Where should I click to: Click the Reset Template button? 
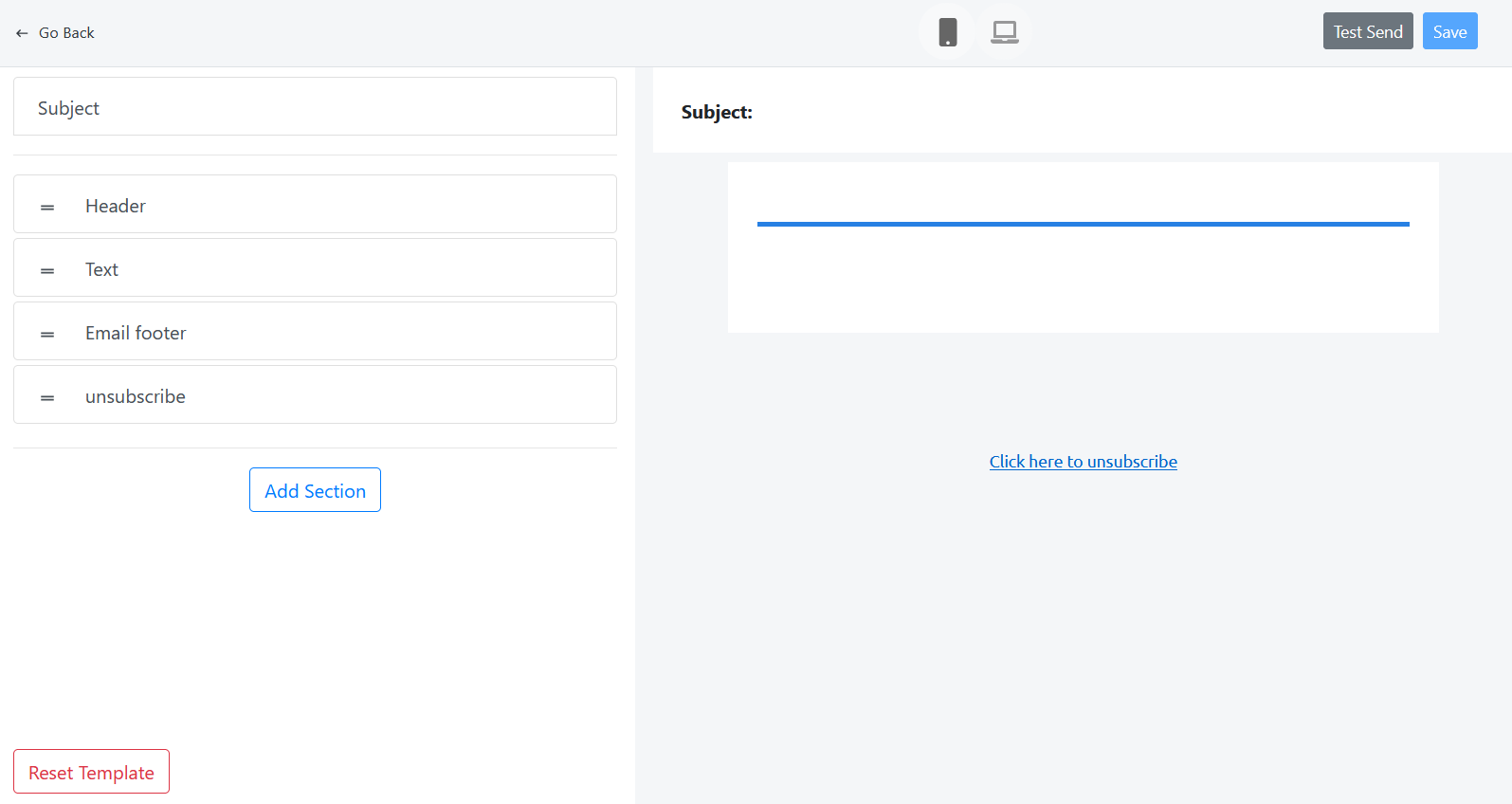pos(91,772)
